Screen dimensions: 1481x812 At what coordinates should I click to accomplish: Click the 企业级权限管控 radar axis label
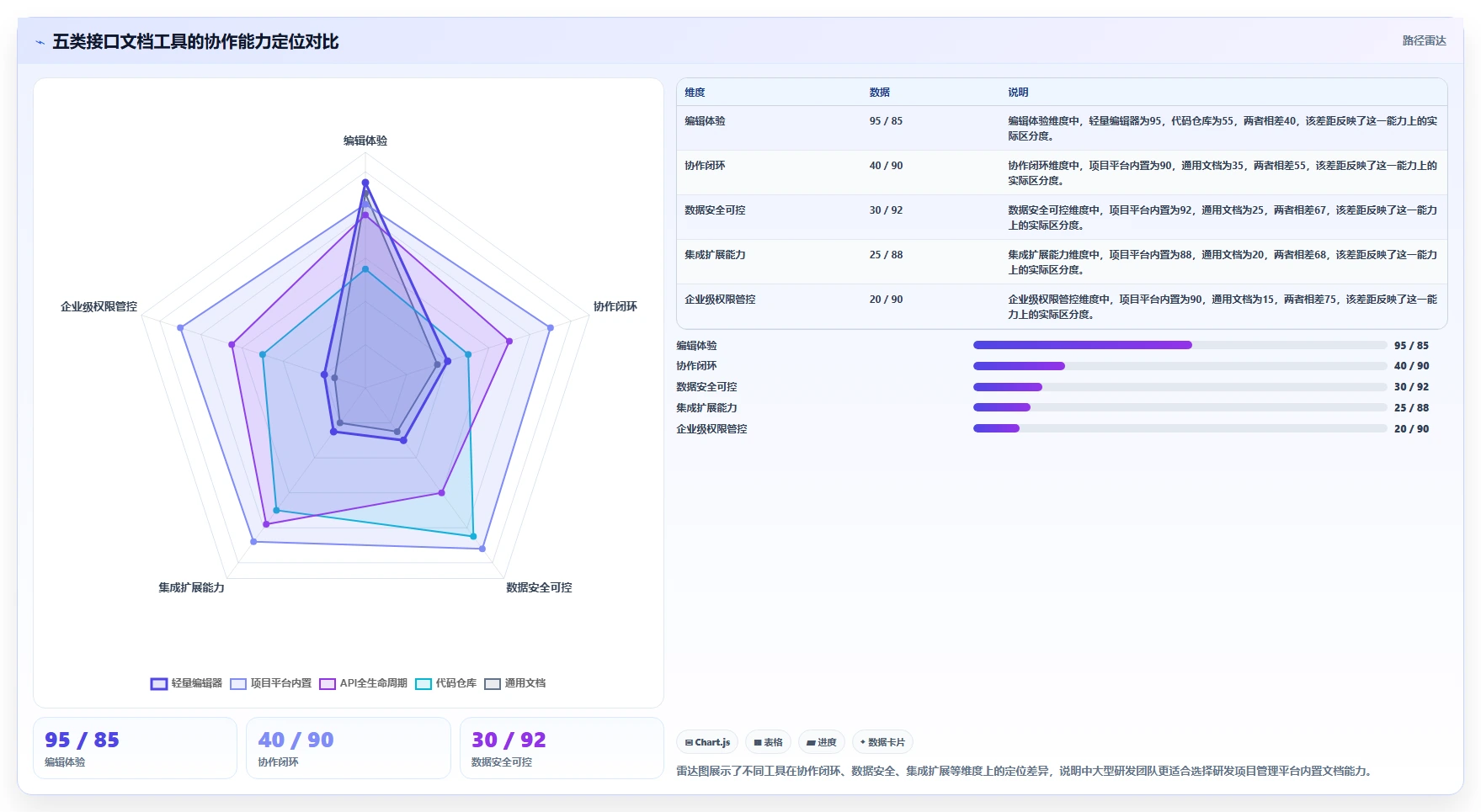coord(99,306)
